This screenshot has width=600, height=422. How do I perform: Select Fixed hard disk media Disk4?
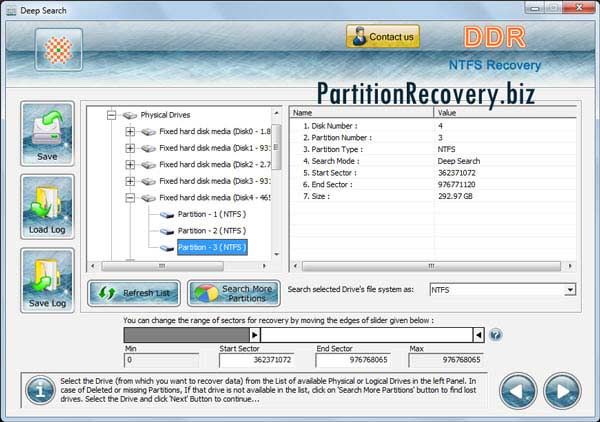215,198
